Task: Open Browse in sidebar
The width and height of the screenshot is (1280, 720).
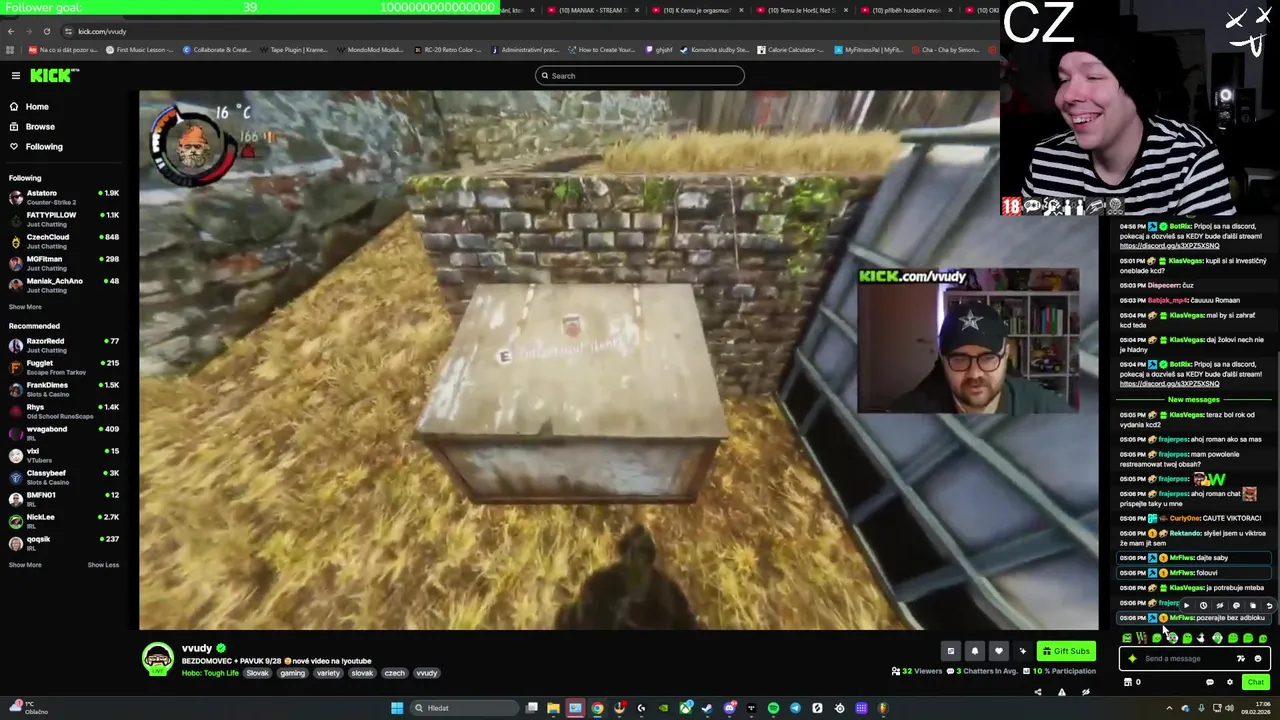Action: (40, 127)
